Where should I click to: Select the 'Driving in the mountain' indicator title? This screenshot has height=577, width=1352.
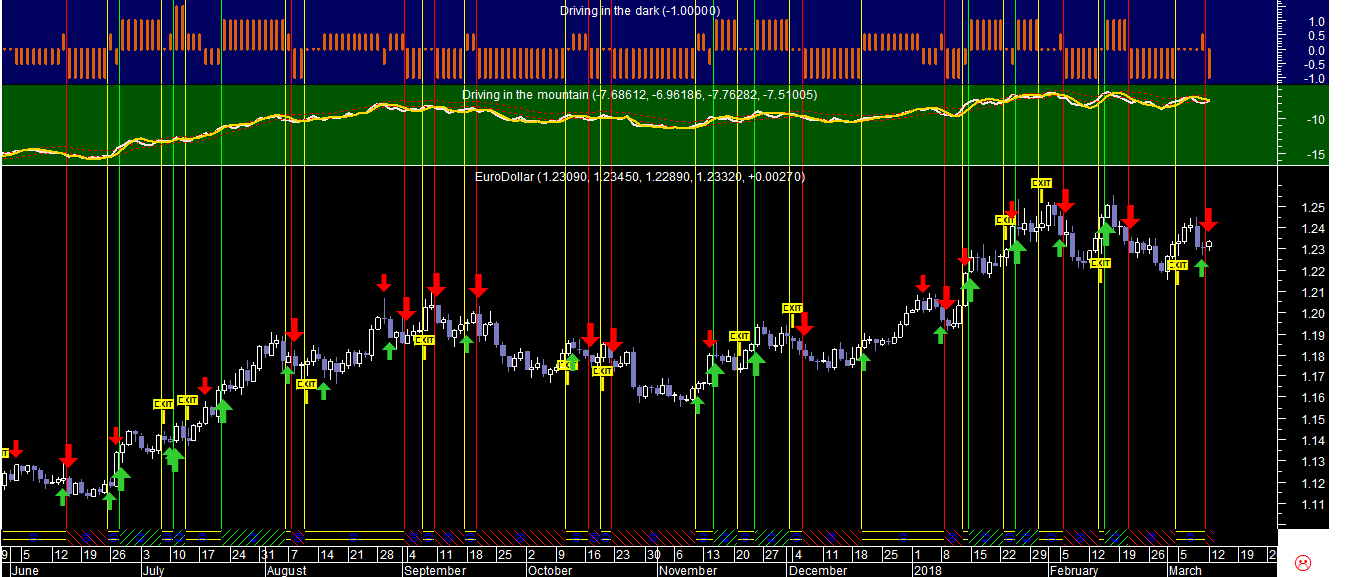[639, 95]
